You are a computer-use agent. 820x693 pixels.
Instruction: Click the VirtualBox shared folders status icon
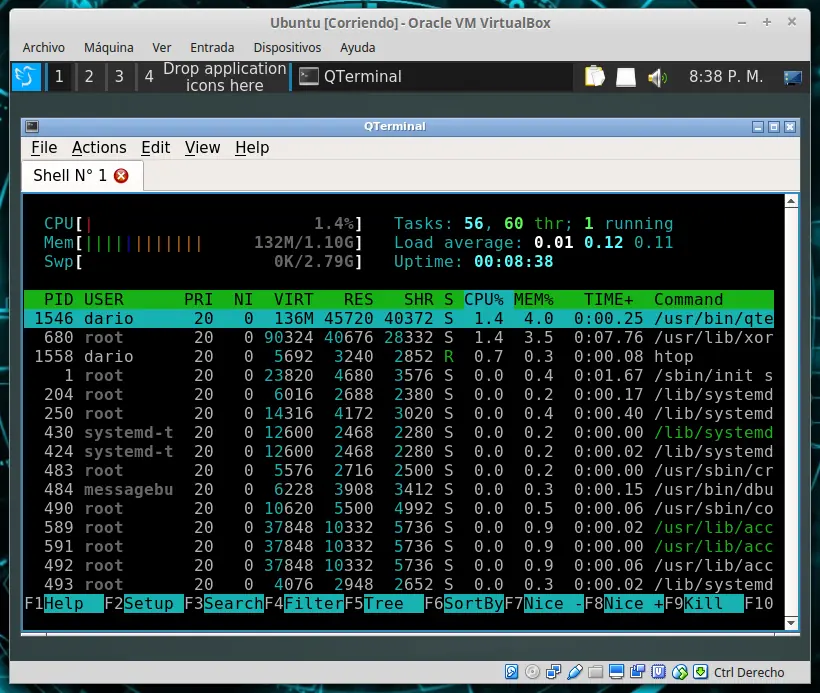click(595, 672)
